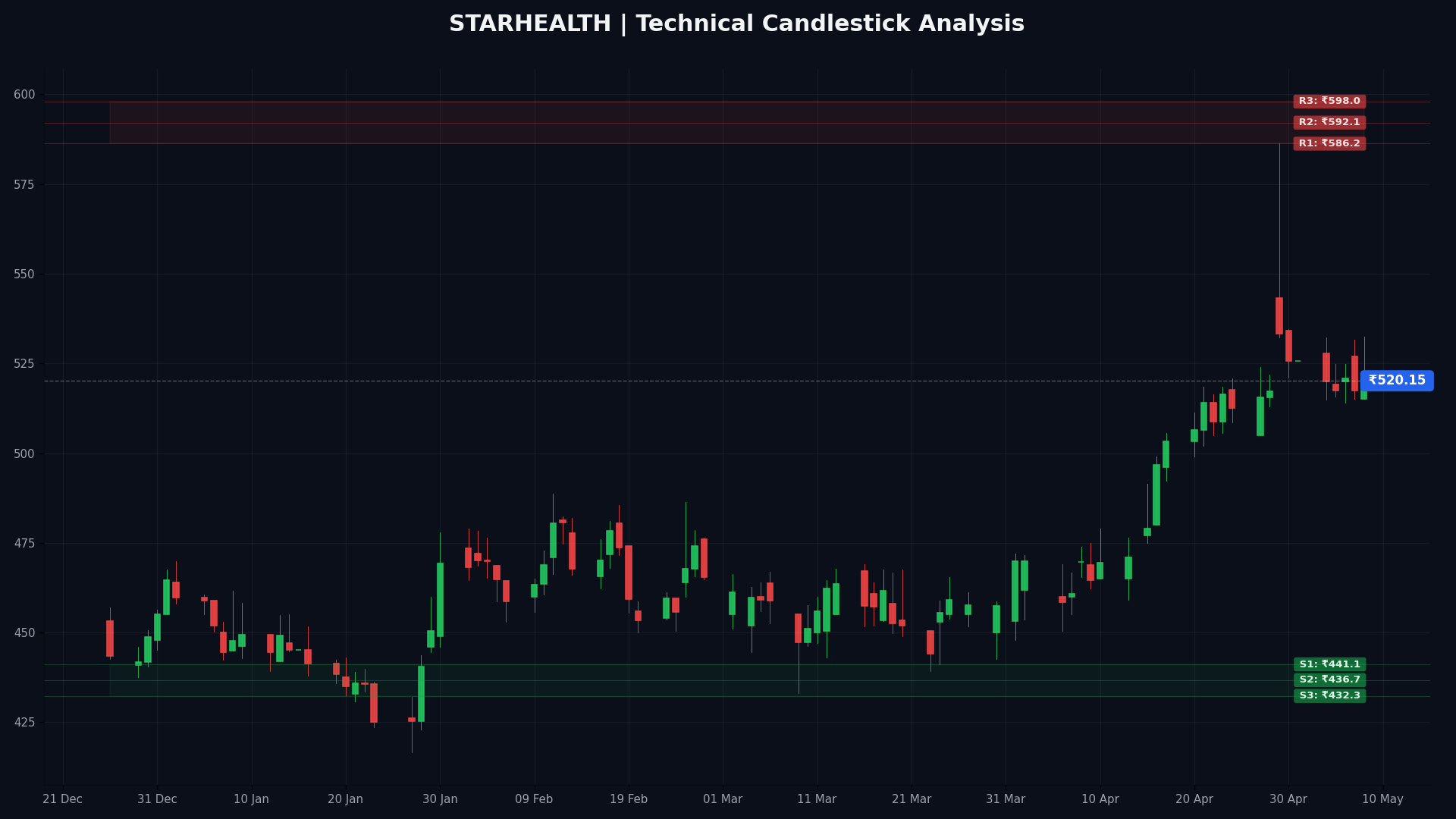Click the 10 Jan date label

click(252, 799)
